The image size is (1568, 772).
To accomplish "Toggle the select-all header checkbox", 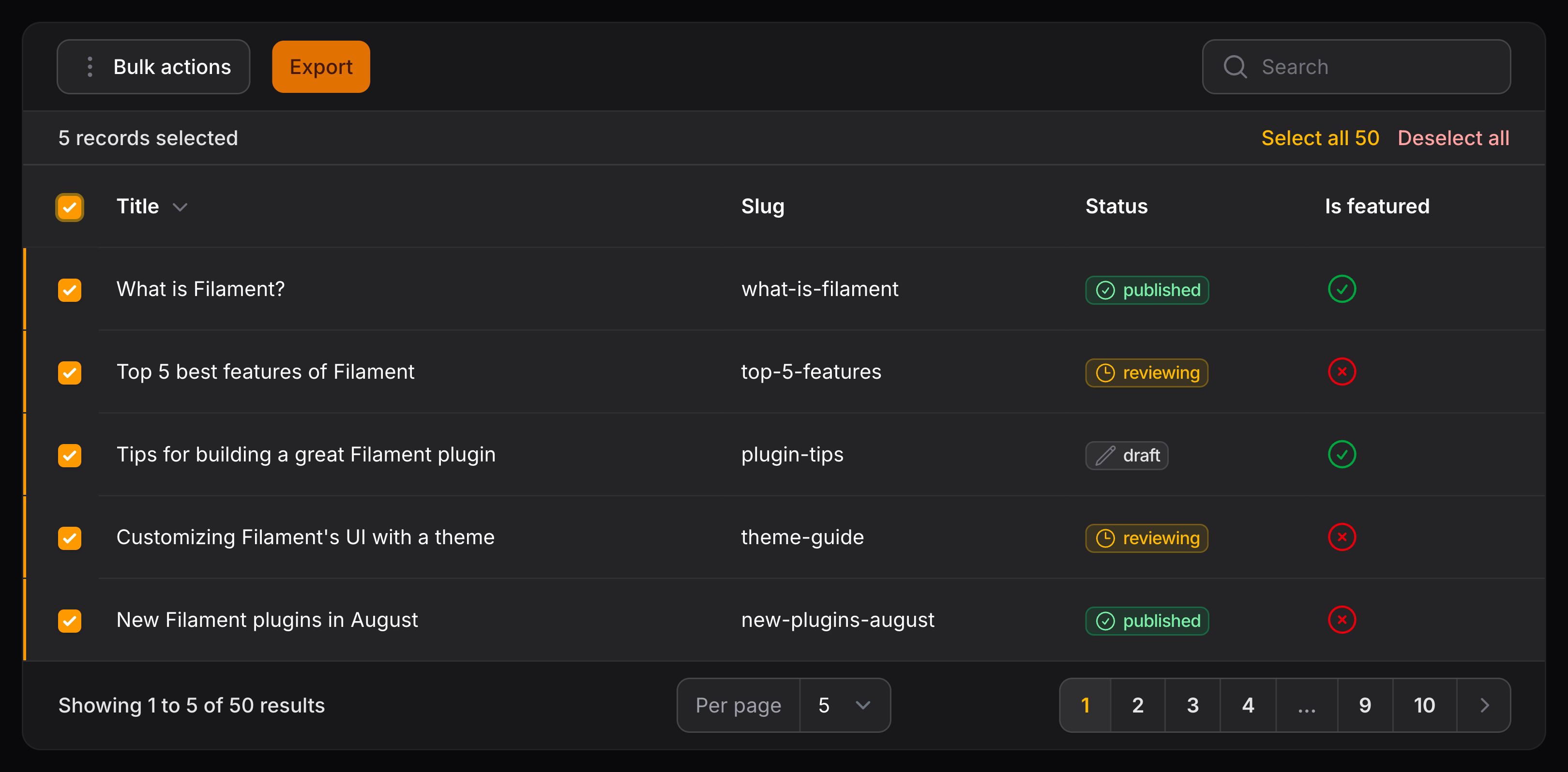I will pos(69,208).
